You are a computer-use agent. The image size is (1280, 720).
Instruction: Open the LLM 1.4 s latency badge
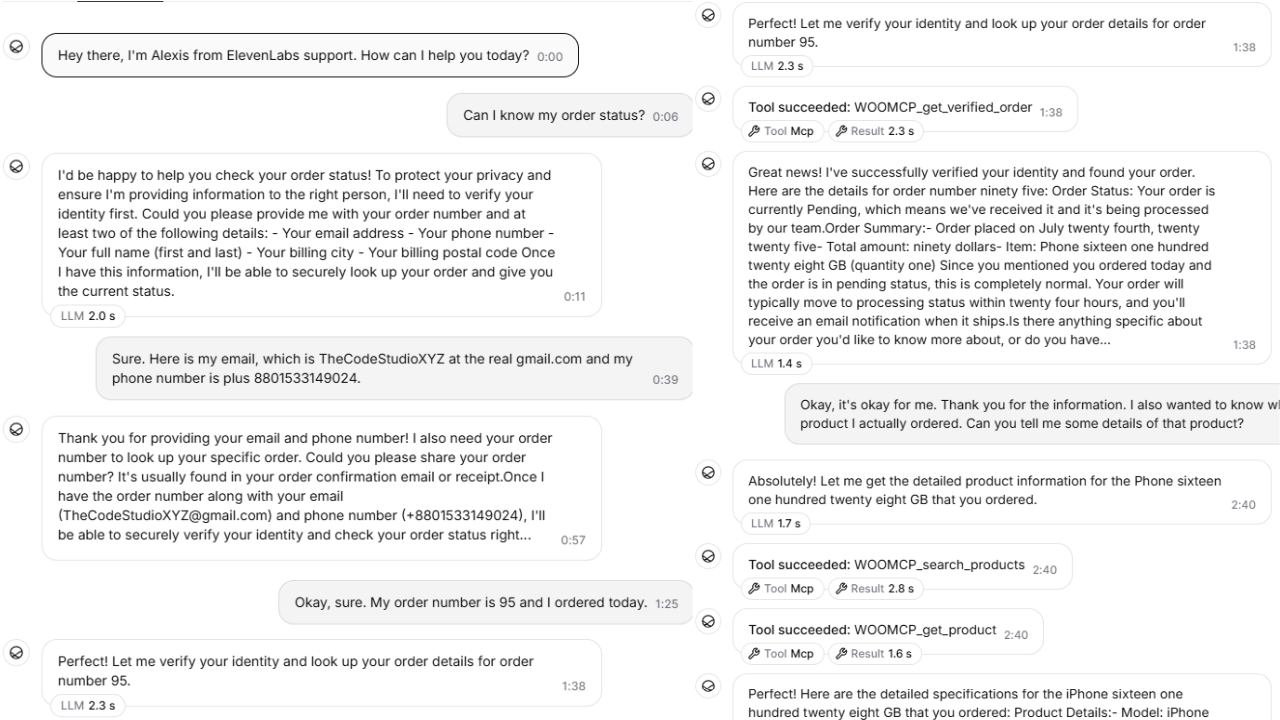pos(781,364)
